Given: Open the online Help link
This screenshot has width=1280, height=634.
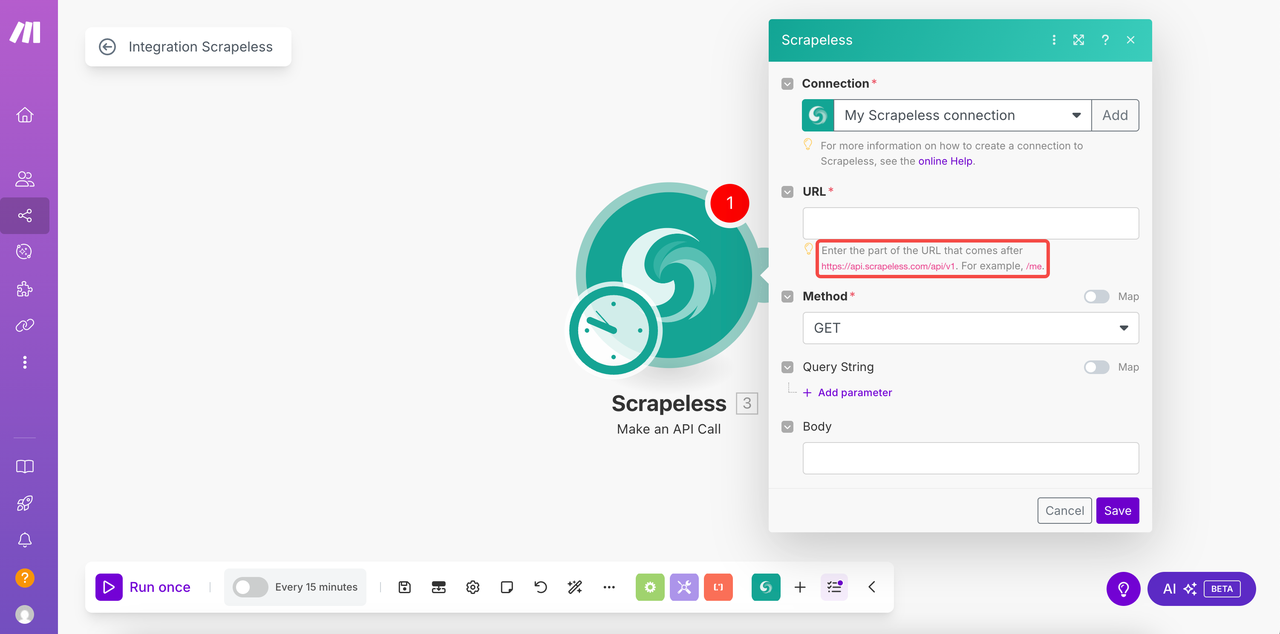Looking at the screenshot, I should click(x=945, y=161).
